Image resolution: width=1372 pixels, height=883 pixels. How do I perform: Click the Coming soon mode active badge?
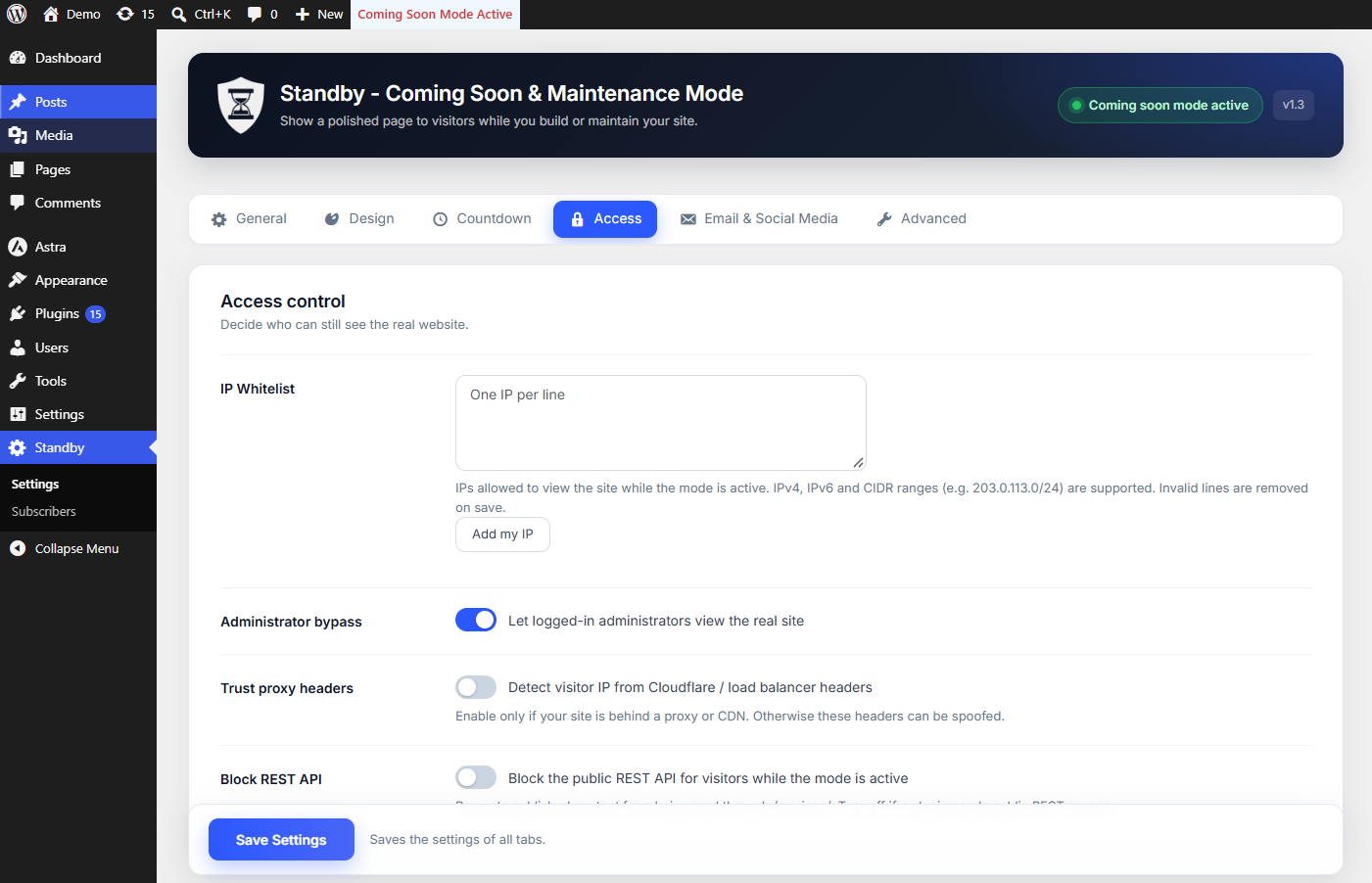pyautogui.click(x=1160, y=105)
